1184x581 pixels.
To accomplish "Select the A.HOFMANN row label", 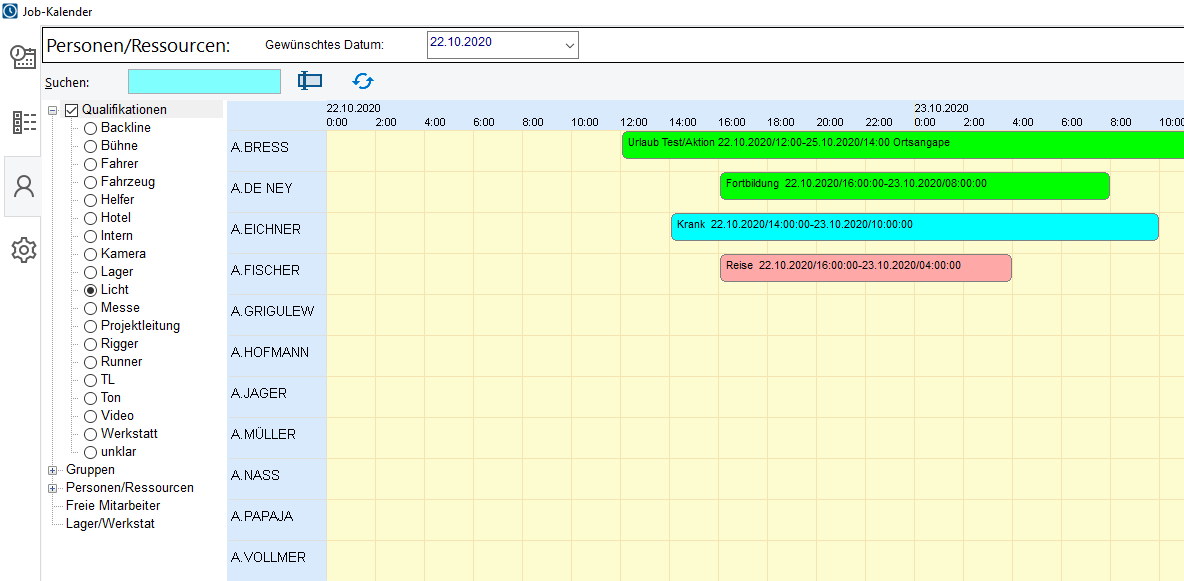I will pos(270,352).
